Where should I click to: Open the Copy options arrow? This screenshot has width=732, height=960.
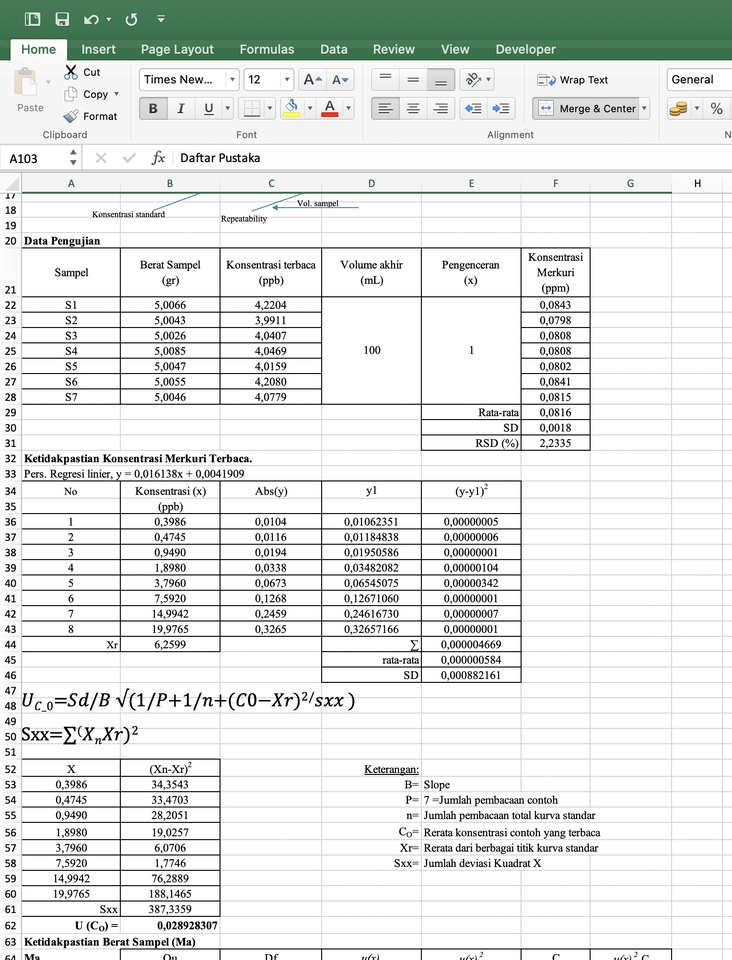(116, 94)
